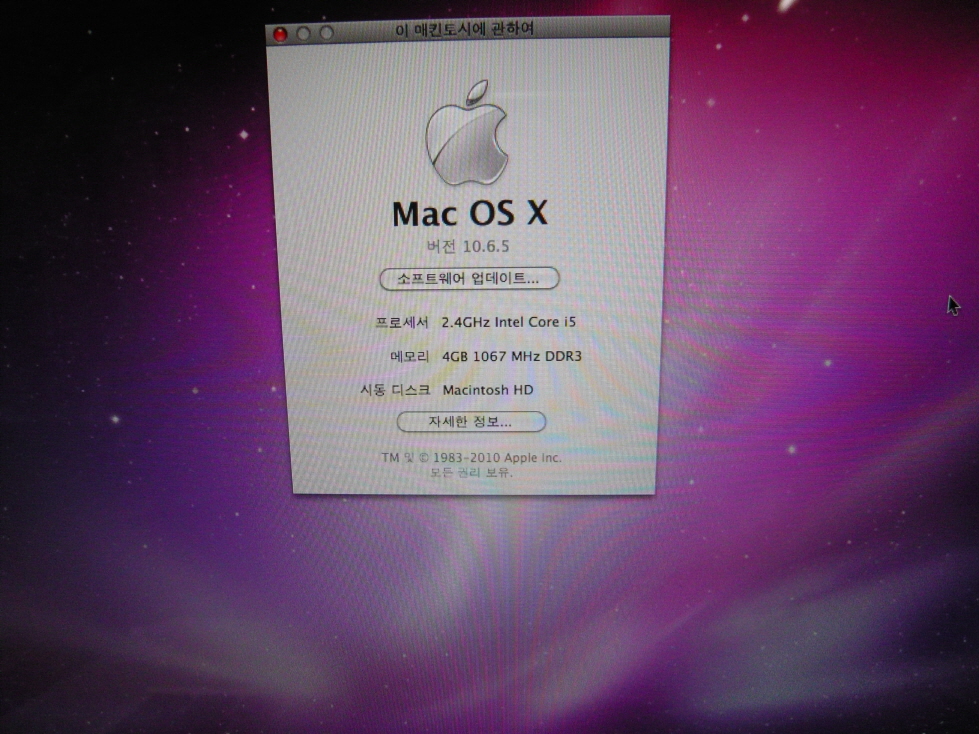Screen dimensions: 979x734
Task: Click the 1983-2010 Apple Inc. copyright line
Action: (471, 457)
